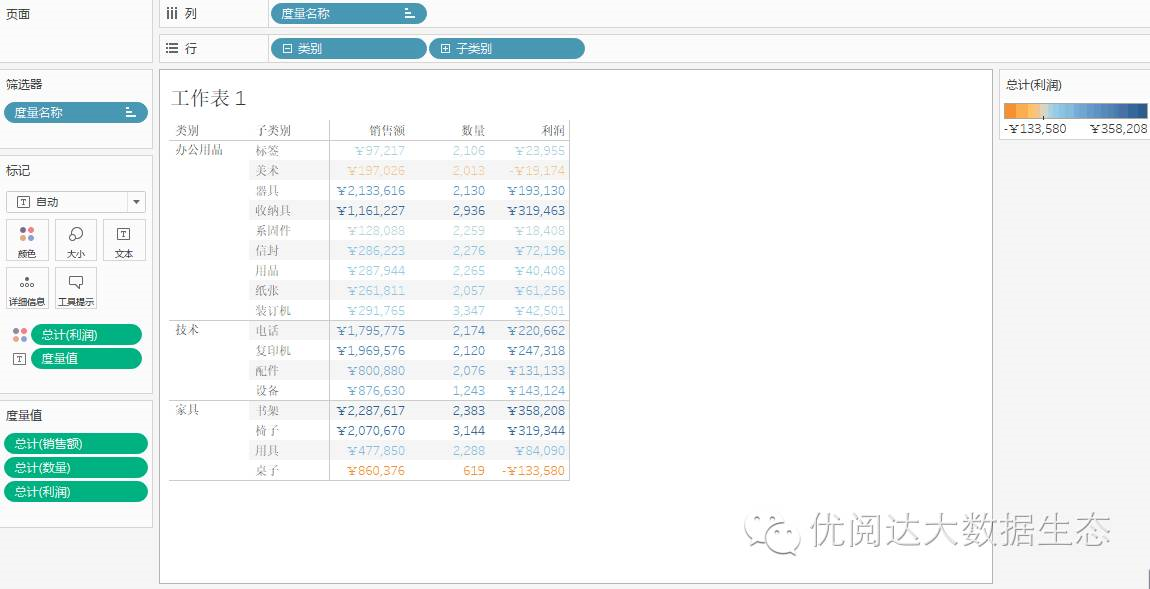The height and width of the screenshot is (589, 1150).
Task: Select the 类别 pill on rows shelf
Action: click(348, 48)
